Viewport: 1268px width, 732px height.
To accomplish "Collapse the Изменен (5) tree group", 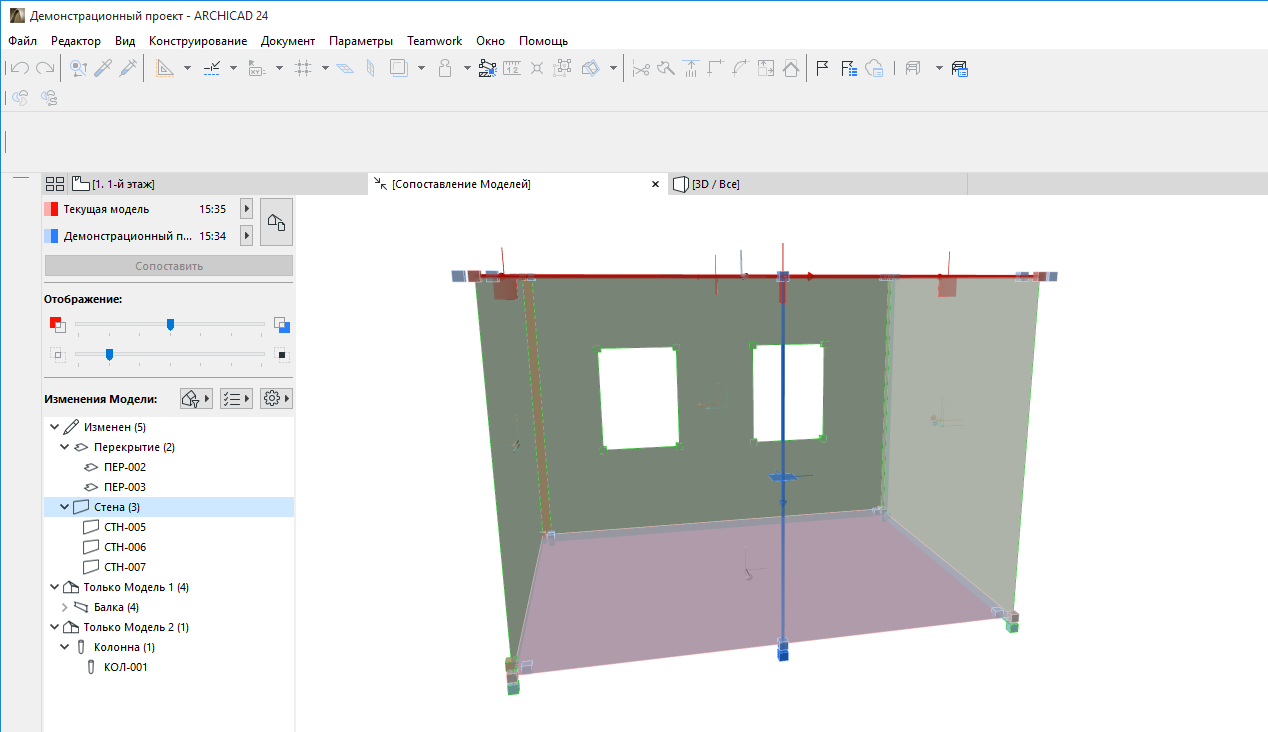I will tap(54, 427).
